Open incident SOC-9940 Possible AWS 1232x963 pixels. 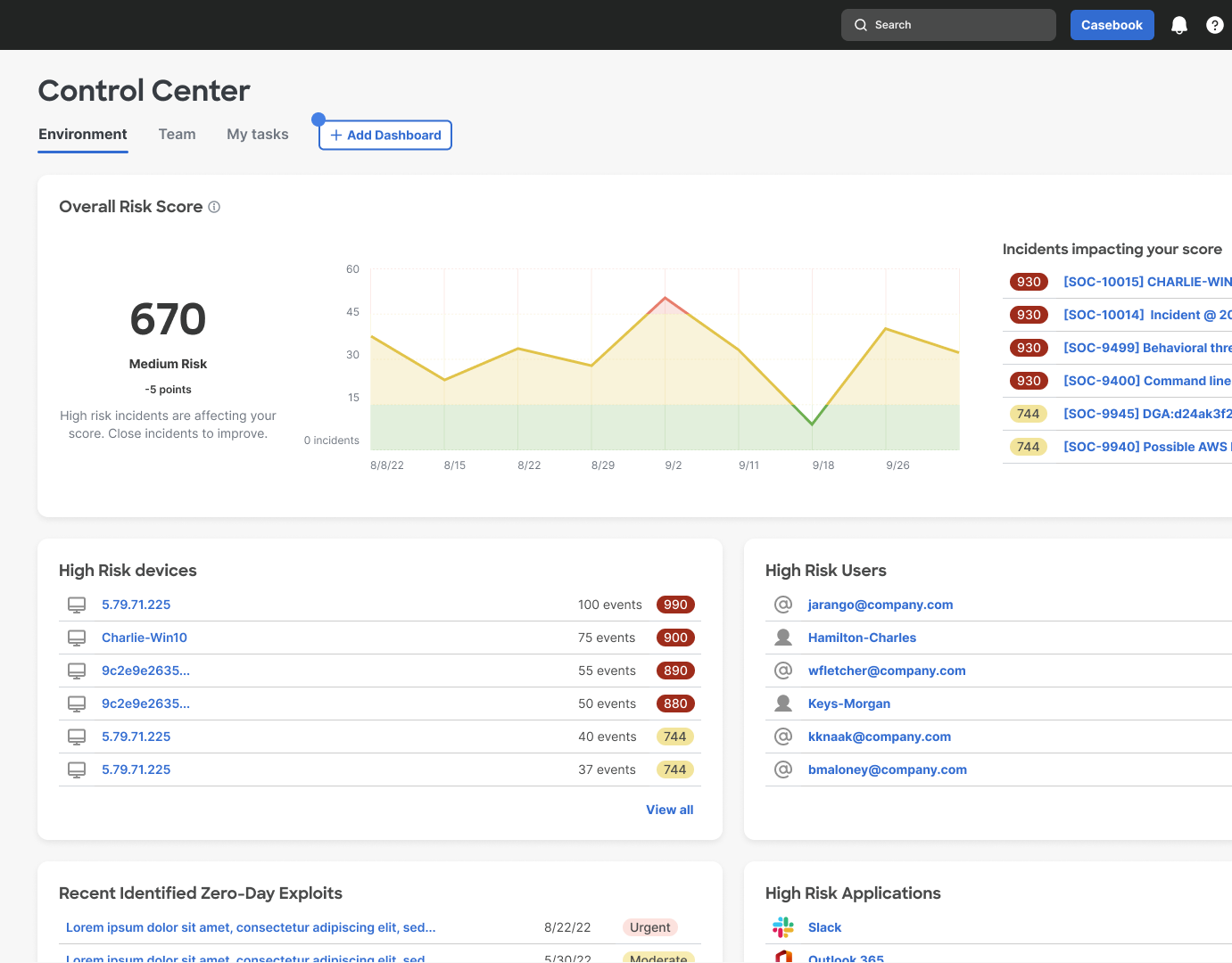(1147, 447)
